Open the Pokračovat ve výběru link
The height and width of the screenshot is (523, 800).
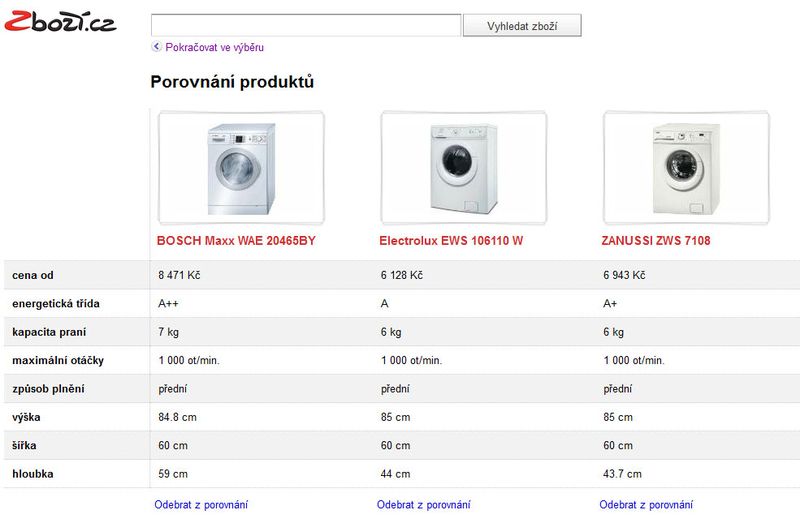[x=214, y=47]
